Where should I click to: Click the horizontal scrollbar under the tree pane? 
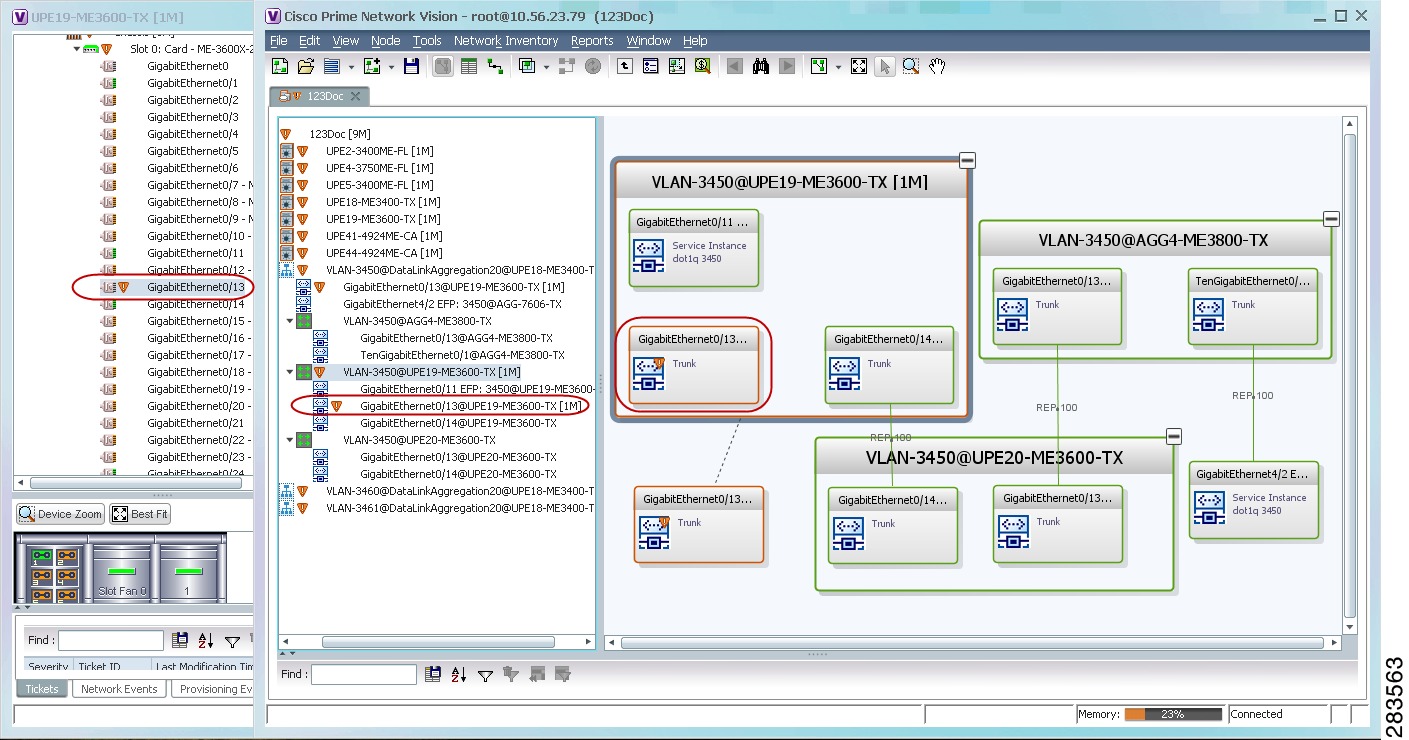coord(438,642)
